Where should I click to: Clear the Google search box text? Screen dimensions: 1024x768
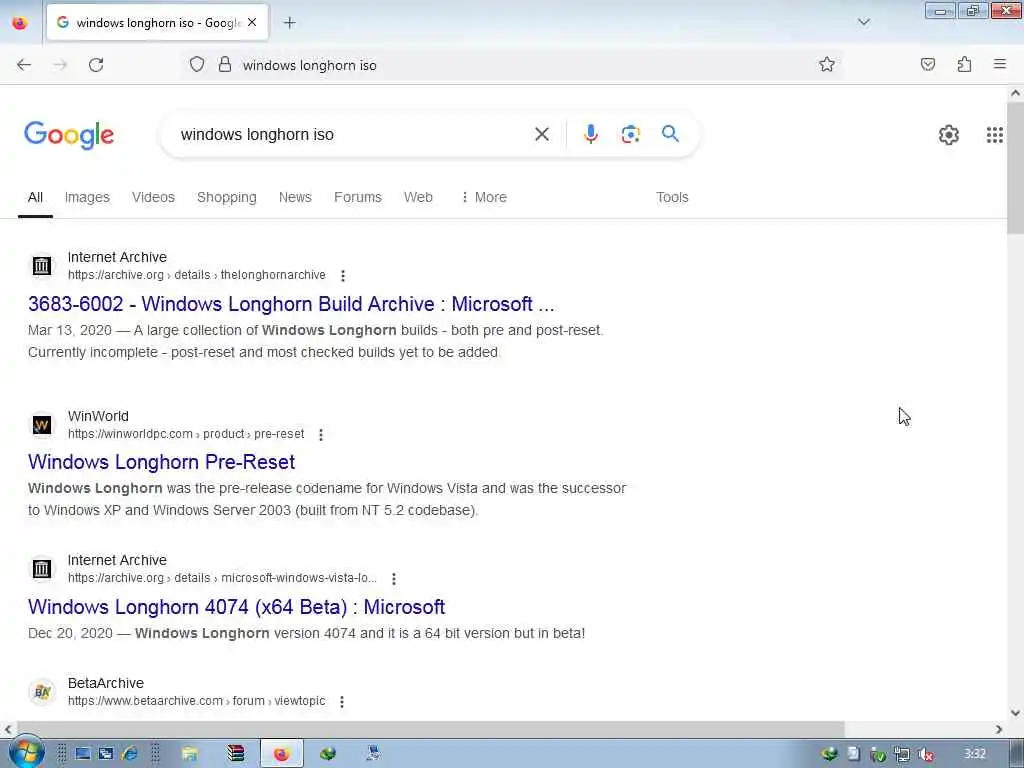click(x=541, y=135)
